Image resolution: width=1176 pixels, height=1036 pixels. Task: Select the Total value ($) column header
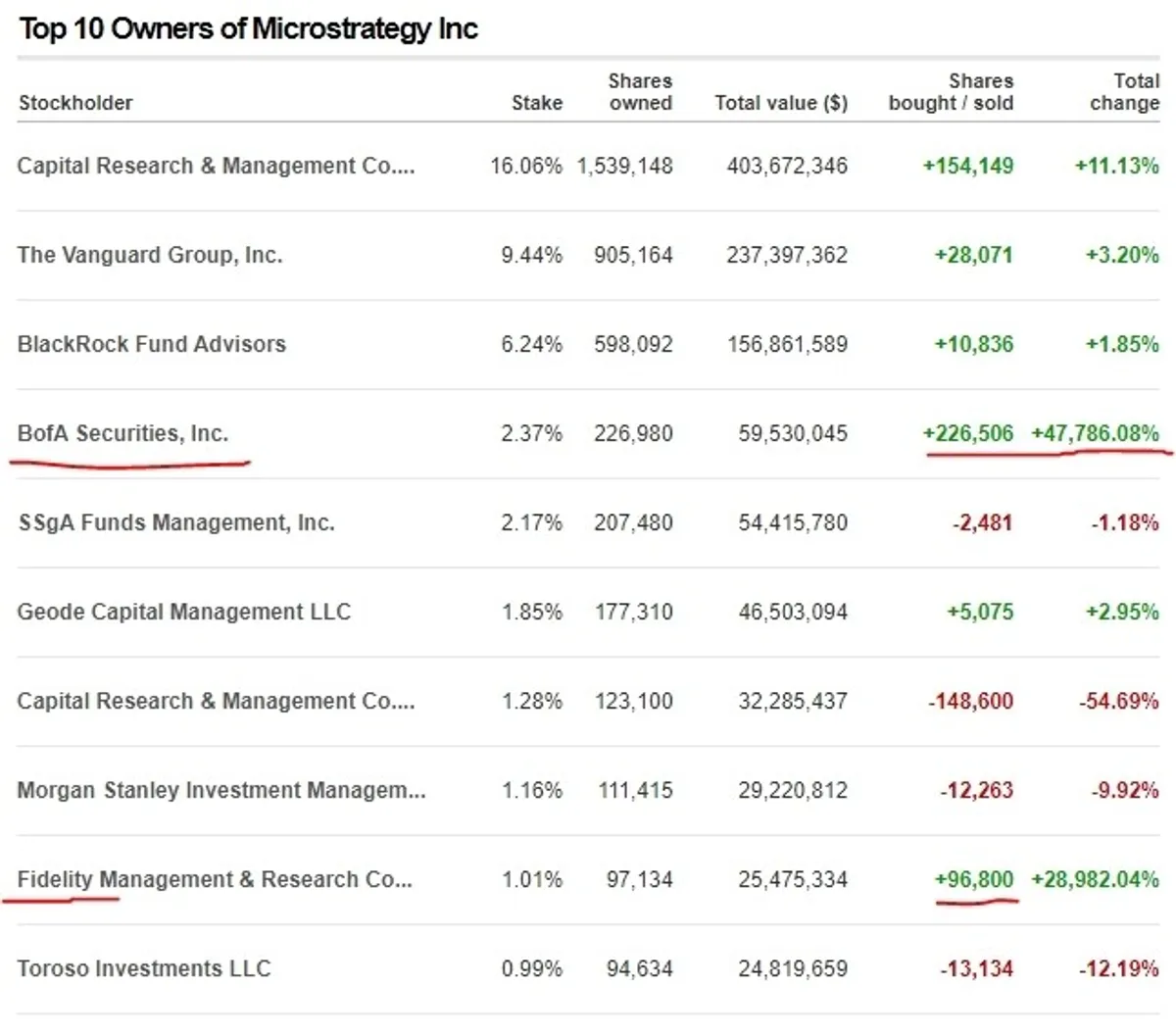[x=781, y=103]
